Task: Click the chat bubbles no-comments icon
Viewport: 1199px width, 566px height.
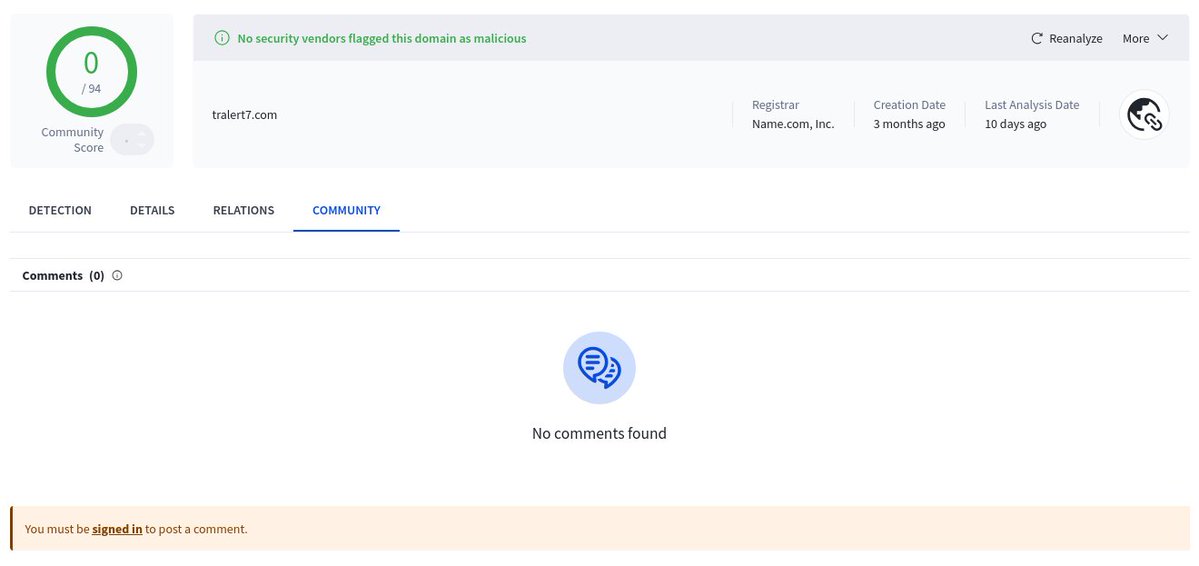Action: 600,368
